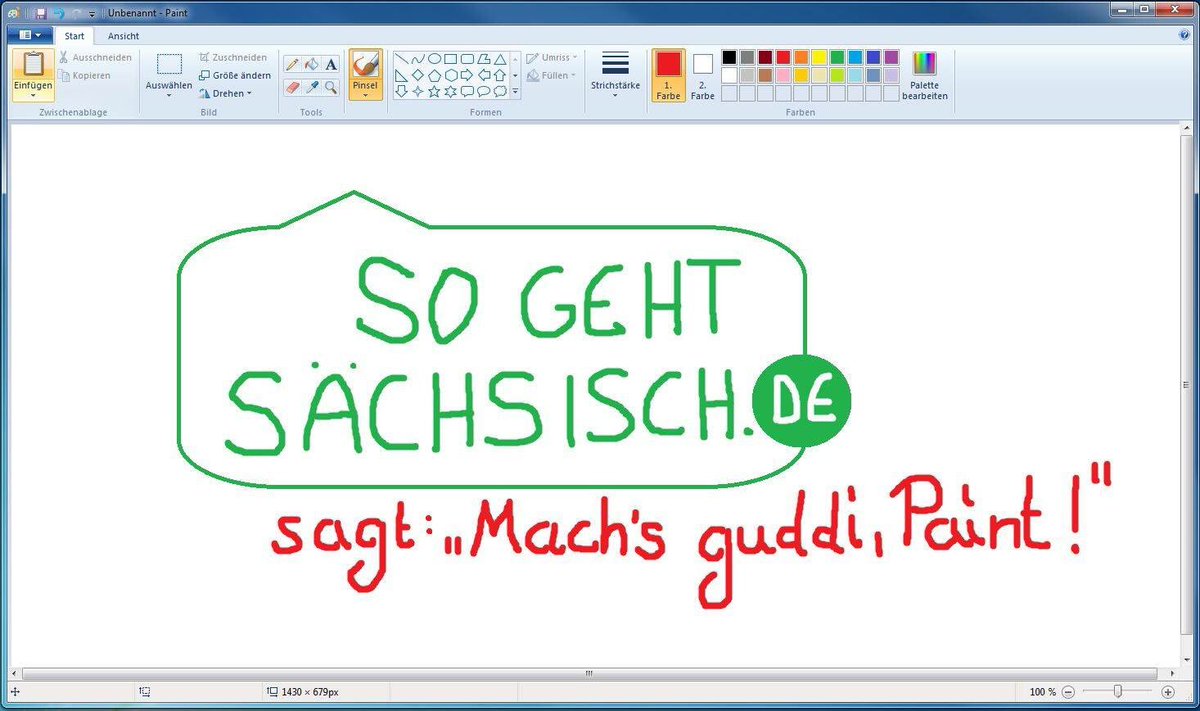Viewport: 1200px width, 711px height.
Task: Choose the straight line shape
Action: click(401, 59)
